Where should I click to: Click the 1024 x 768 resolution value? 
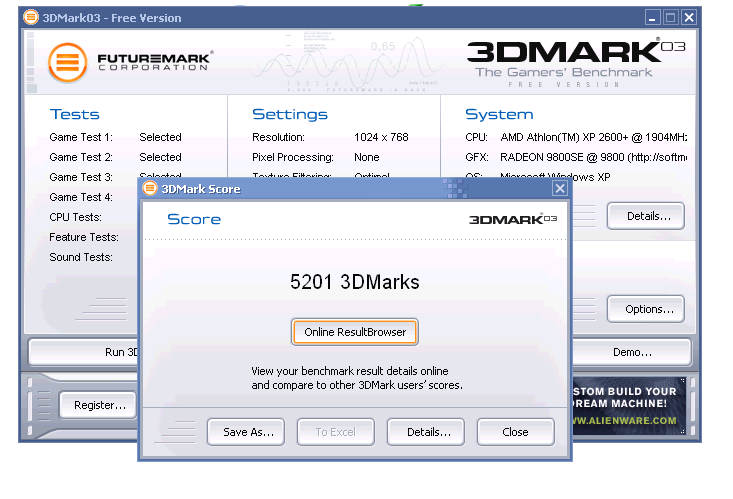pyautogui.click(x=381, y=137)
